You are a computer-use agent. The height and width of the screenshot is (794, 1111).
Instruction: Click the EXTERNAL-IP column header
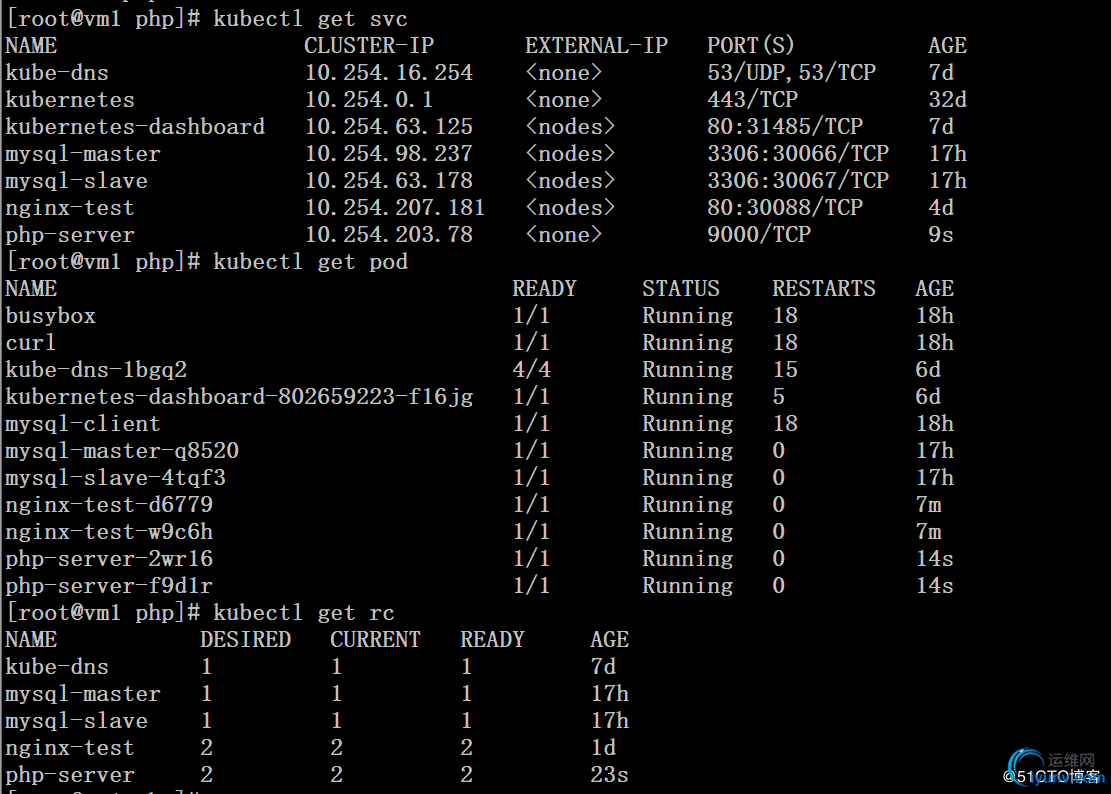pyautogui.click(x=596, y=45)
